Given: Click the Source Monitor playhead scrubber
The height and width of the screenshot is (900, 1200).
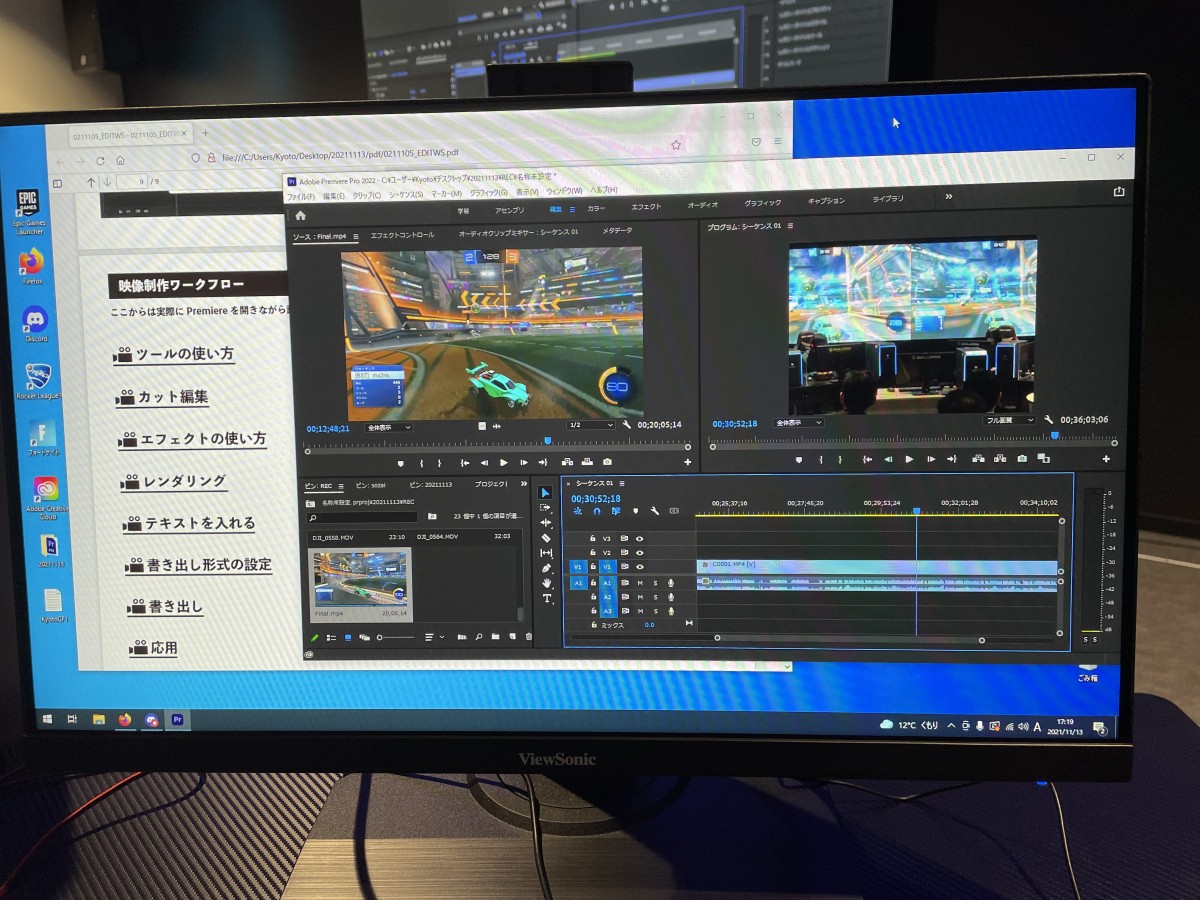Looking at the screenshot, I should [547, 441].
